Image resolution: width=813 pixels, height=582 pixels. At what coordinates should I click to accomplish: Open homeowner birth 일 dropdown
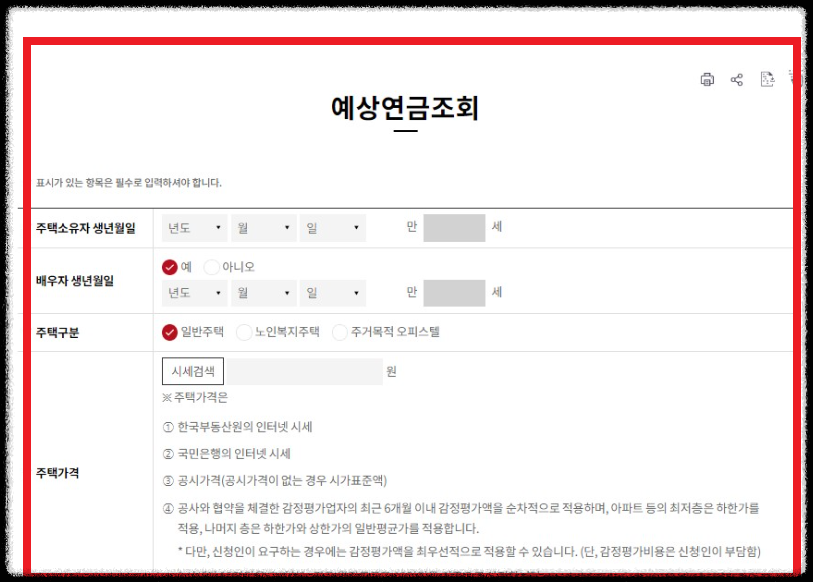point(333,228)
